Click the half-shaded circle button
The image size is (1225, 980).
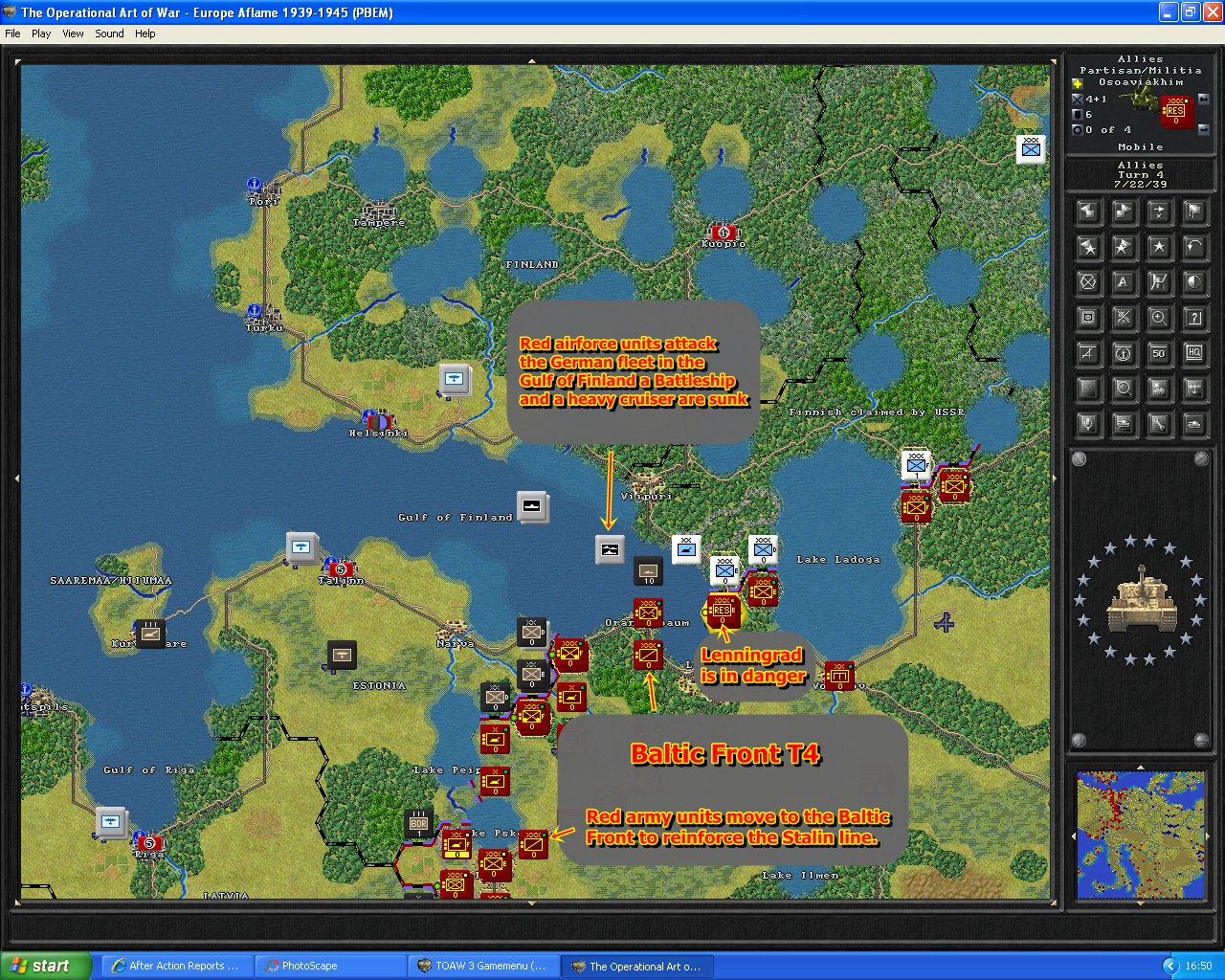pos(1194,282)
